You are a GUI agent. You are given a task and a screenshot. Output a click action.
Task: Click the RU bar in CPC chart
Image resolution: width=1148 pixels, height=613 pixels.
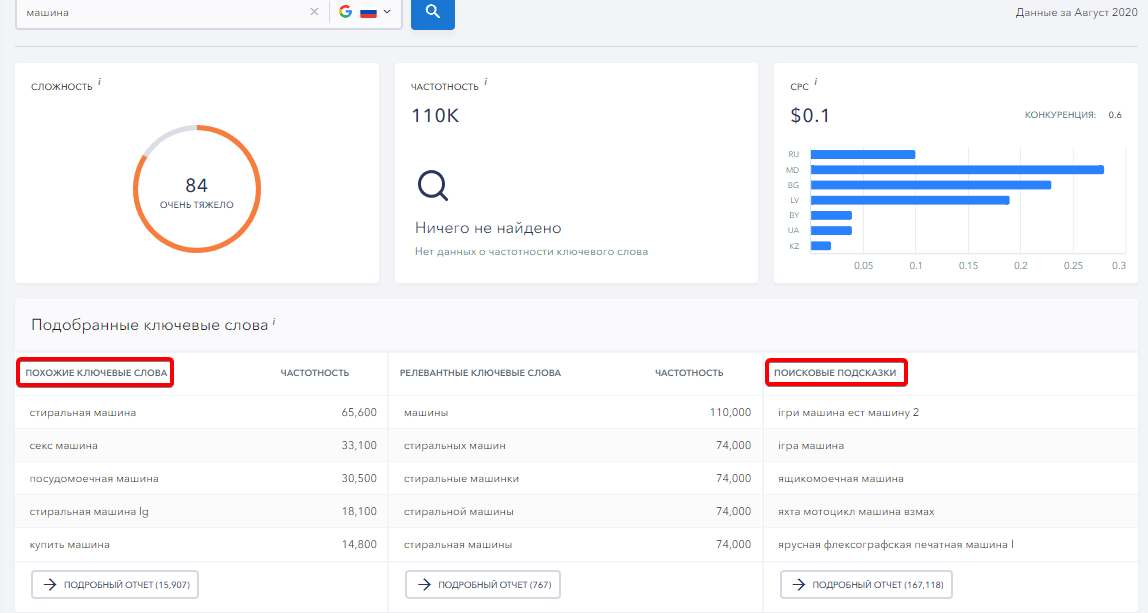pos(862,155)
